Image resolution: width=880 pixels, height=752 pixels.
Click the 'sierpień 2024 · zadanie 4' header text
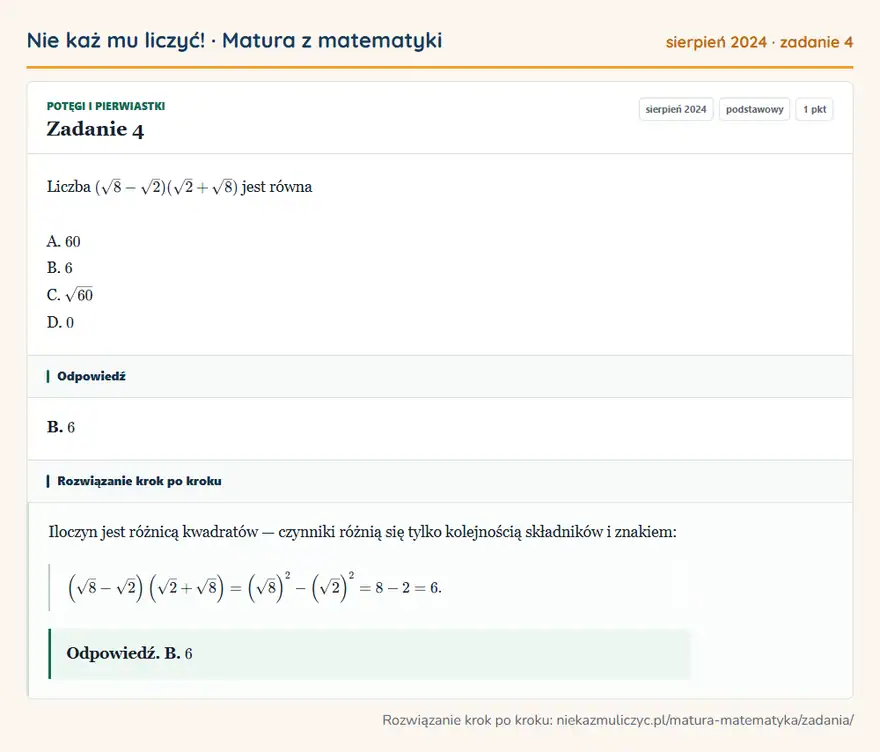coord(759,42)
